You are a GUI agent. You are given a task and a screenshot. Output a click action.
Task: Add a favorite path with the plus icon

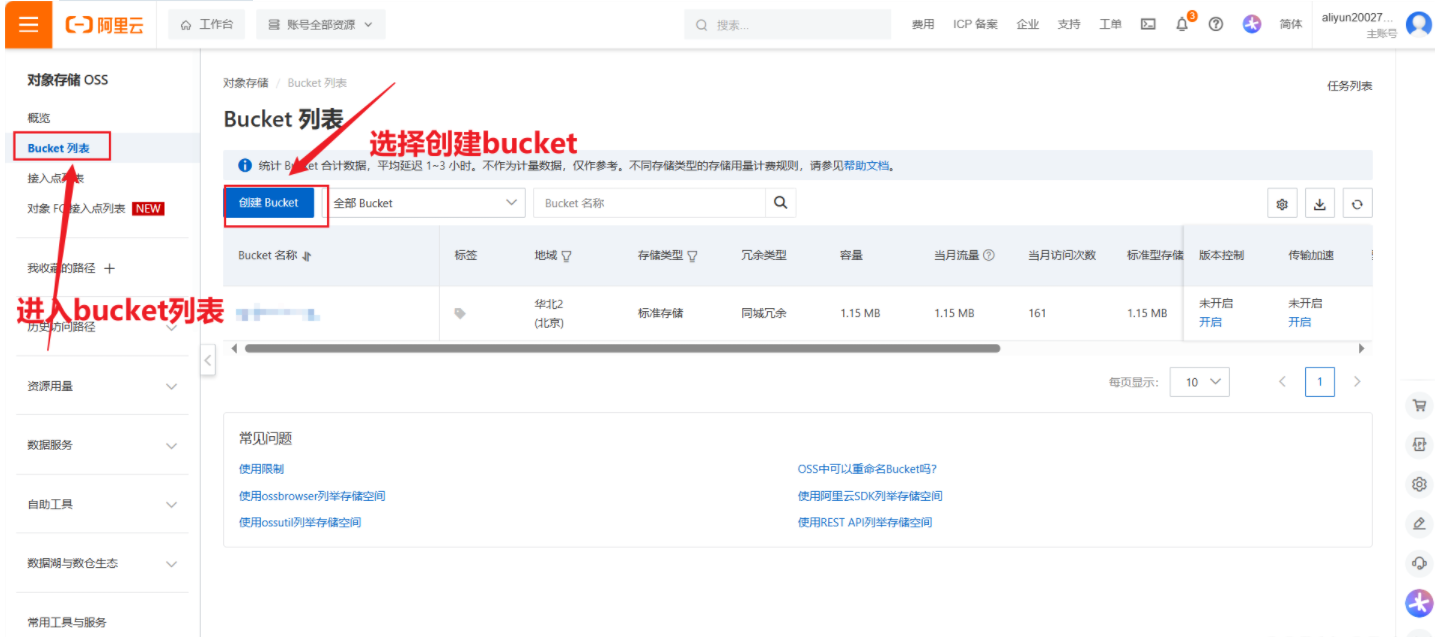(110, 268)
